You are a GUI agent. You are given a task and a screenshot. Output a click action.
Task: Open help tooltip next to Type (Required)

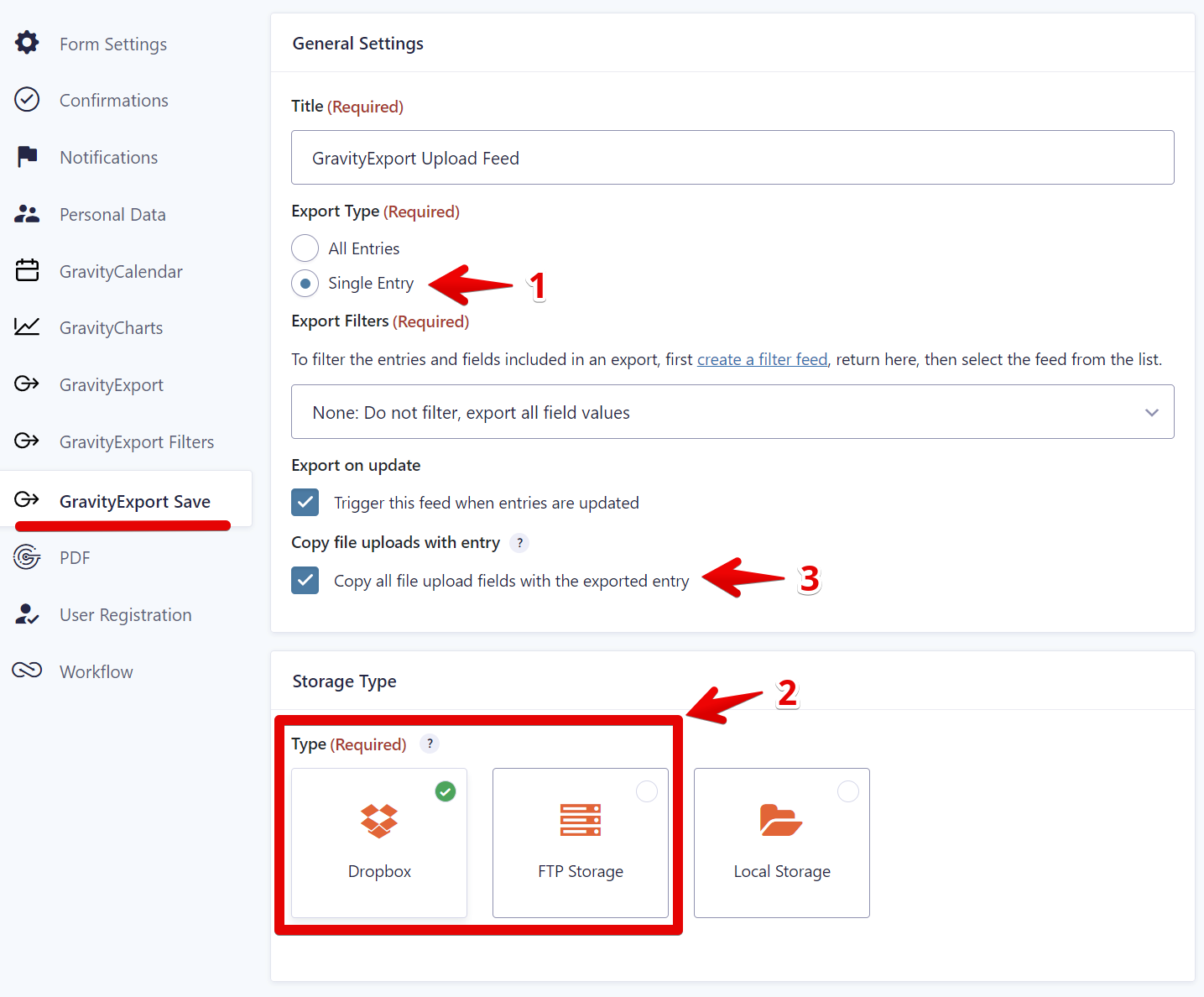tap(430, 744)
